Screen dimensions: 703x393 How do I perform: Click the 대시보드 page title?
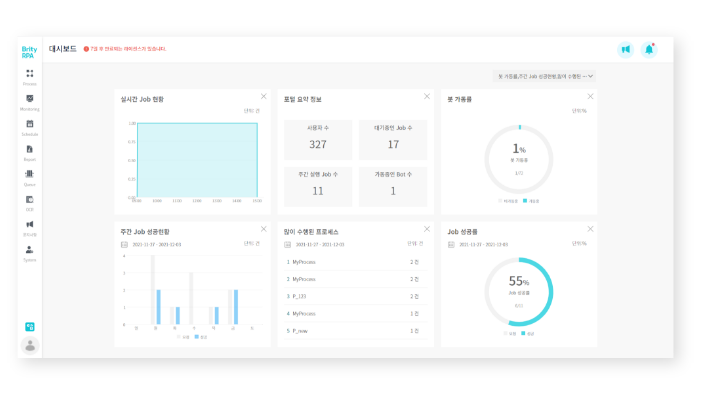point(63,49)
